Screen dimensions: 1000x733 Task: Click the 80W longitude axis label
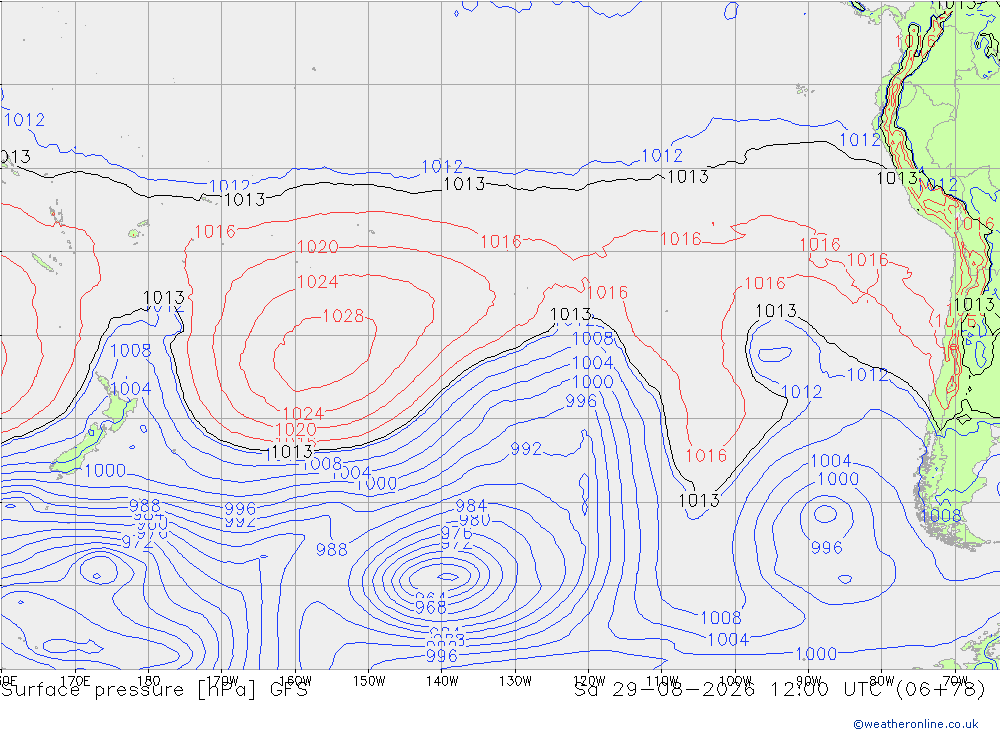(882, 681)
